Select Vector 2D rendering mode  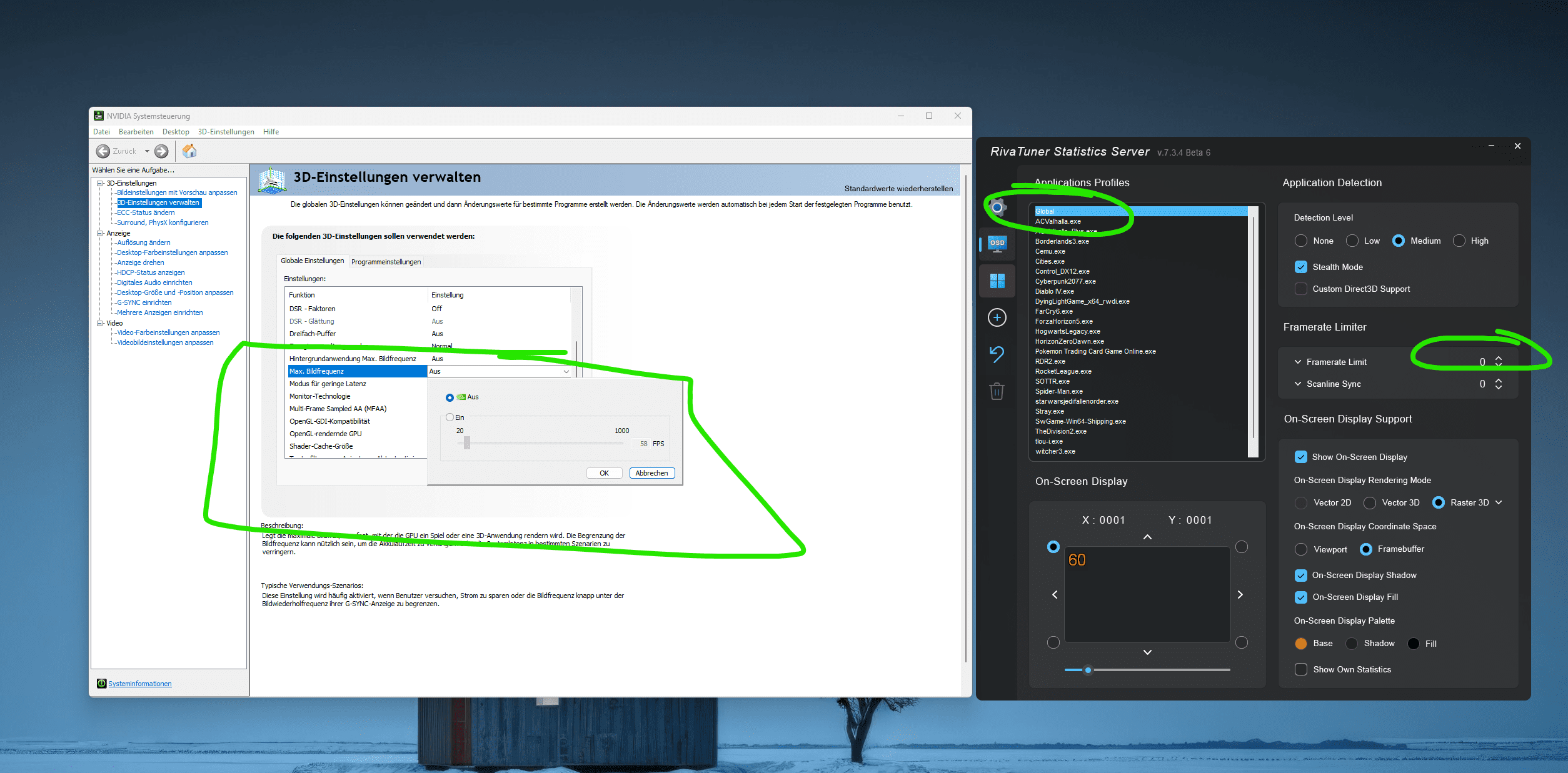click(1301, 502)
